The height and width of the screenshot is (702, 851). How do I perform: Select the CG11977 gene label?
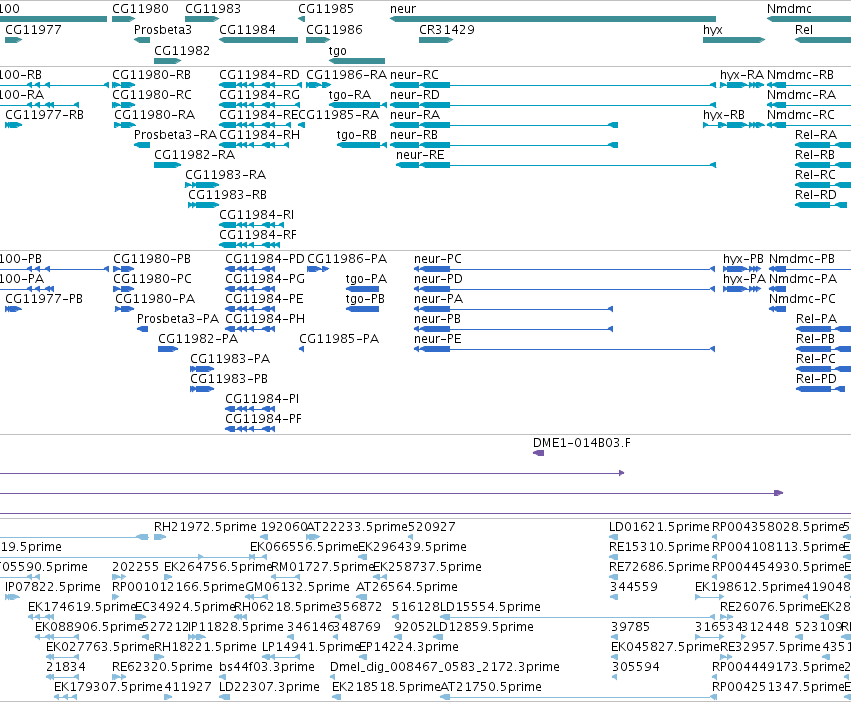pos(33,29)
